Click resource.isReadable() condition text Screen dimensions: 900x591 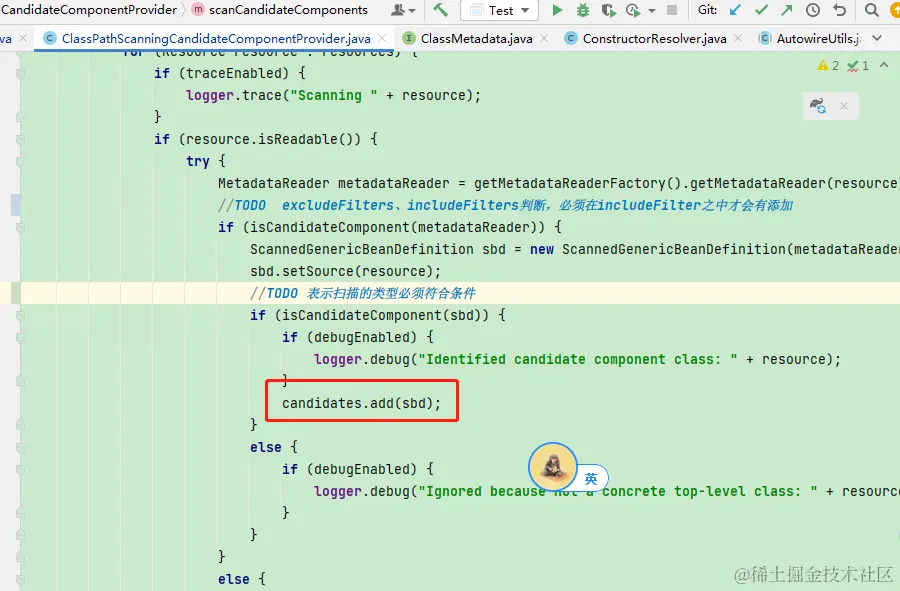click(x=273, y=139)
